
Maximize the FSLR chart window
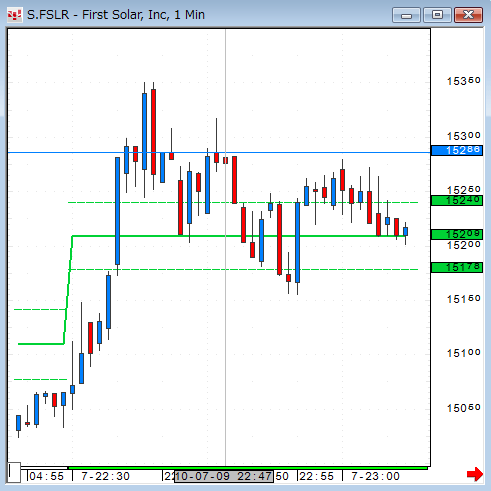coord(437,15)
